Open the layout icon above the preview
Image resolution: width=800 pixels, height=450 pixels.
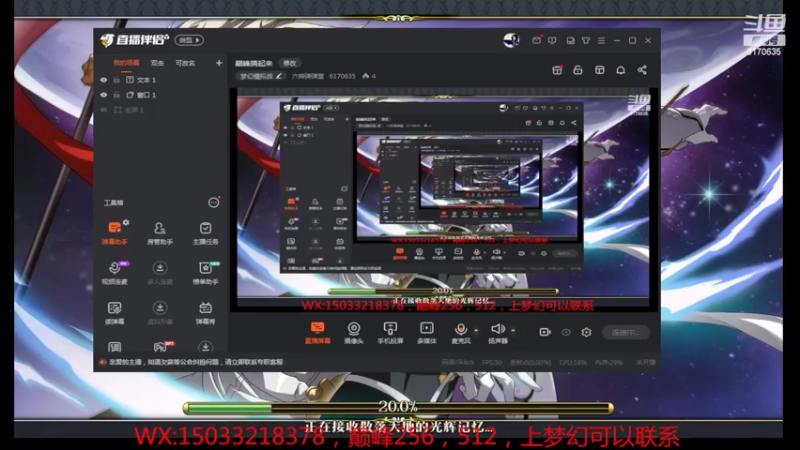[599, 70]
